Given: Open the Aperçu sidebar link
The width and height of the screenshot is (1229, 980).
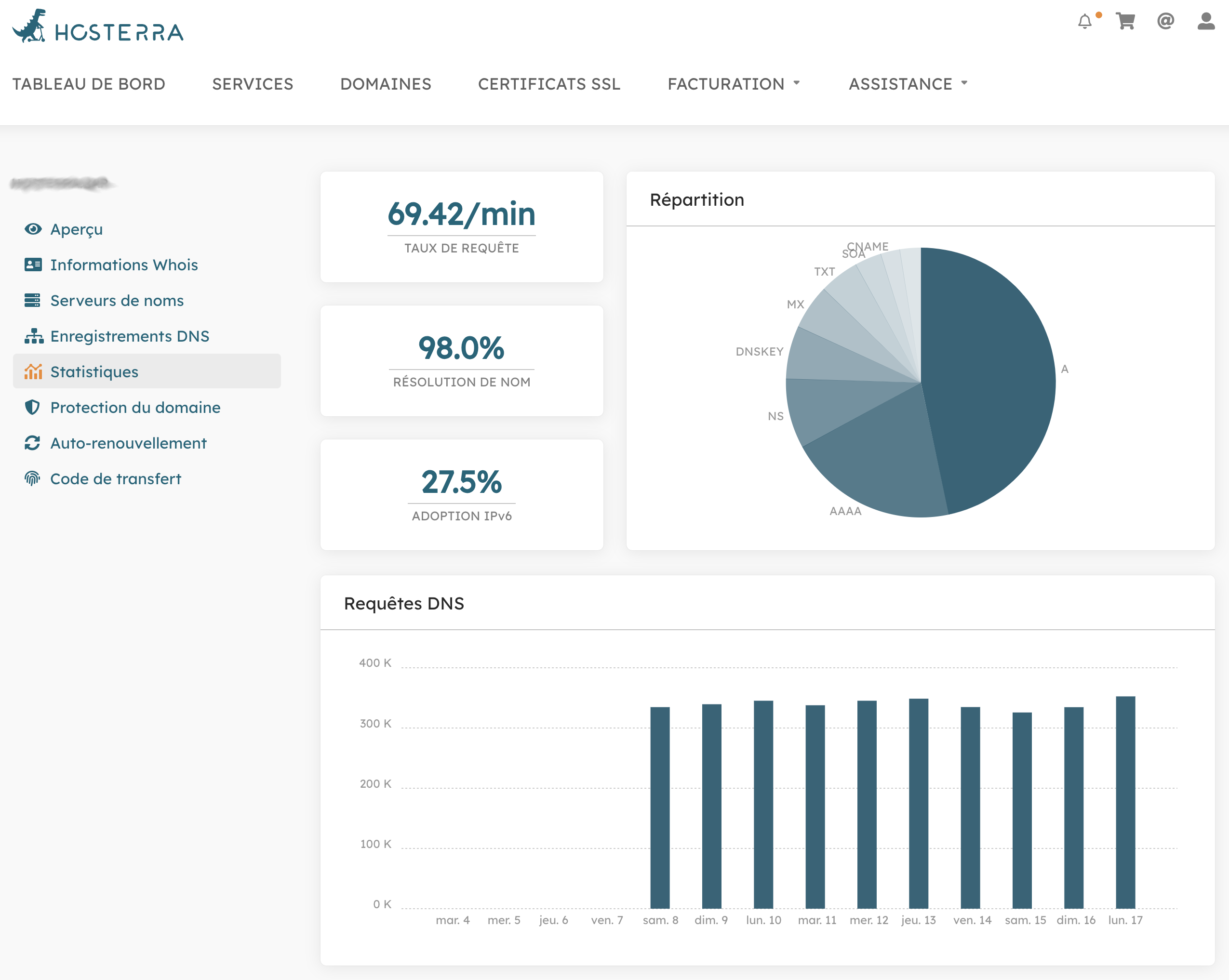Looking at the screenshot, I should 76,229.
